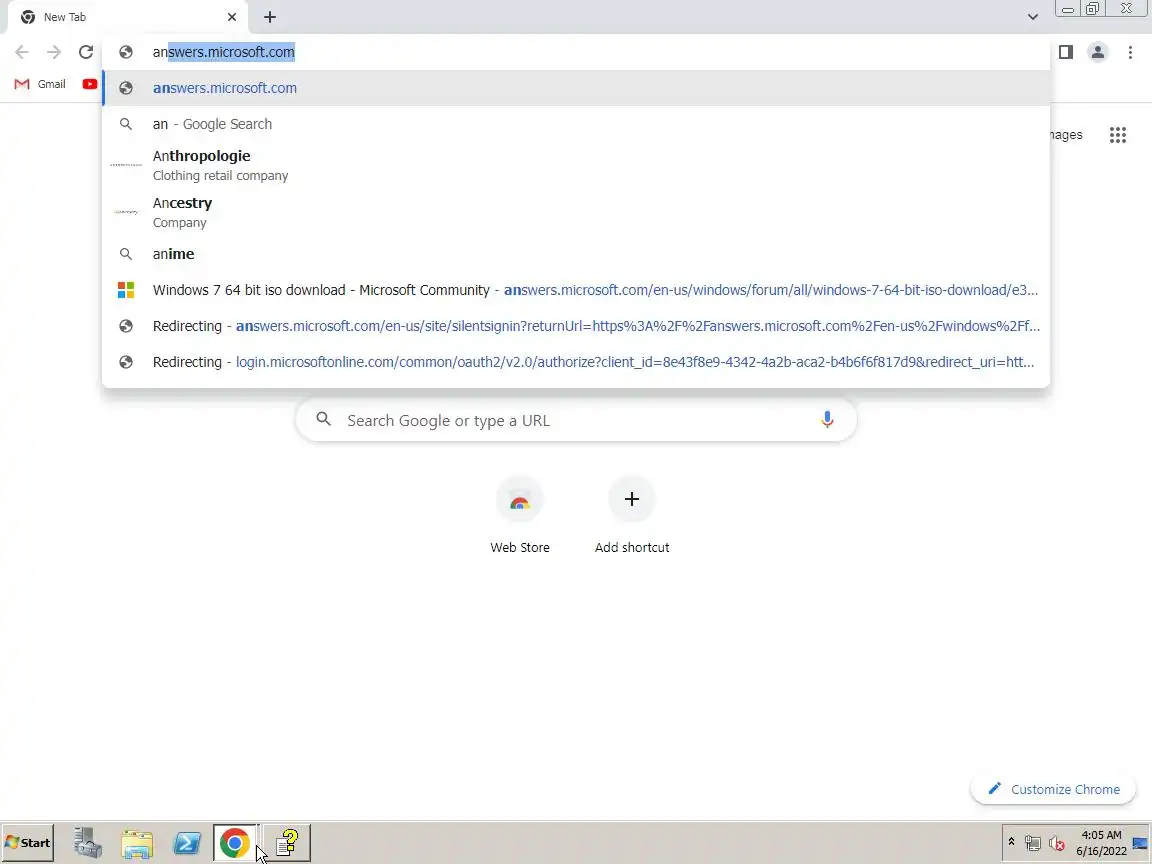Launch PowerShell from the taskbar
Screen dimensions: 1152x864
point(187,843)
